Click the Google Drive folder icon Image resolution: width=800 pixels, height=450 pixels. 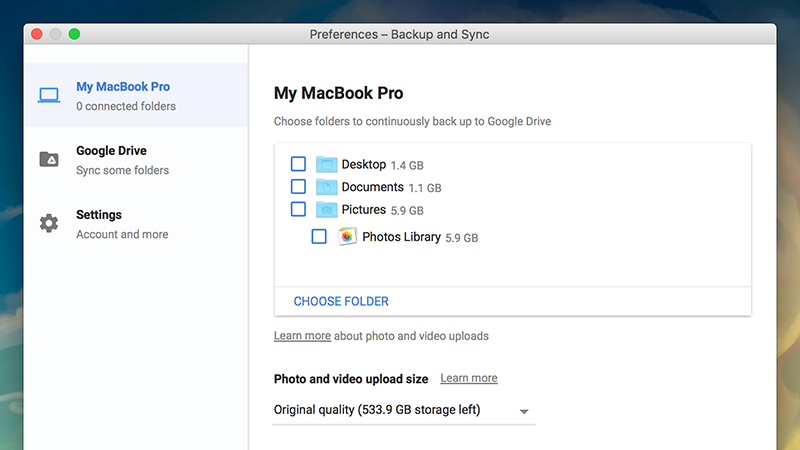tap(49, 159)
